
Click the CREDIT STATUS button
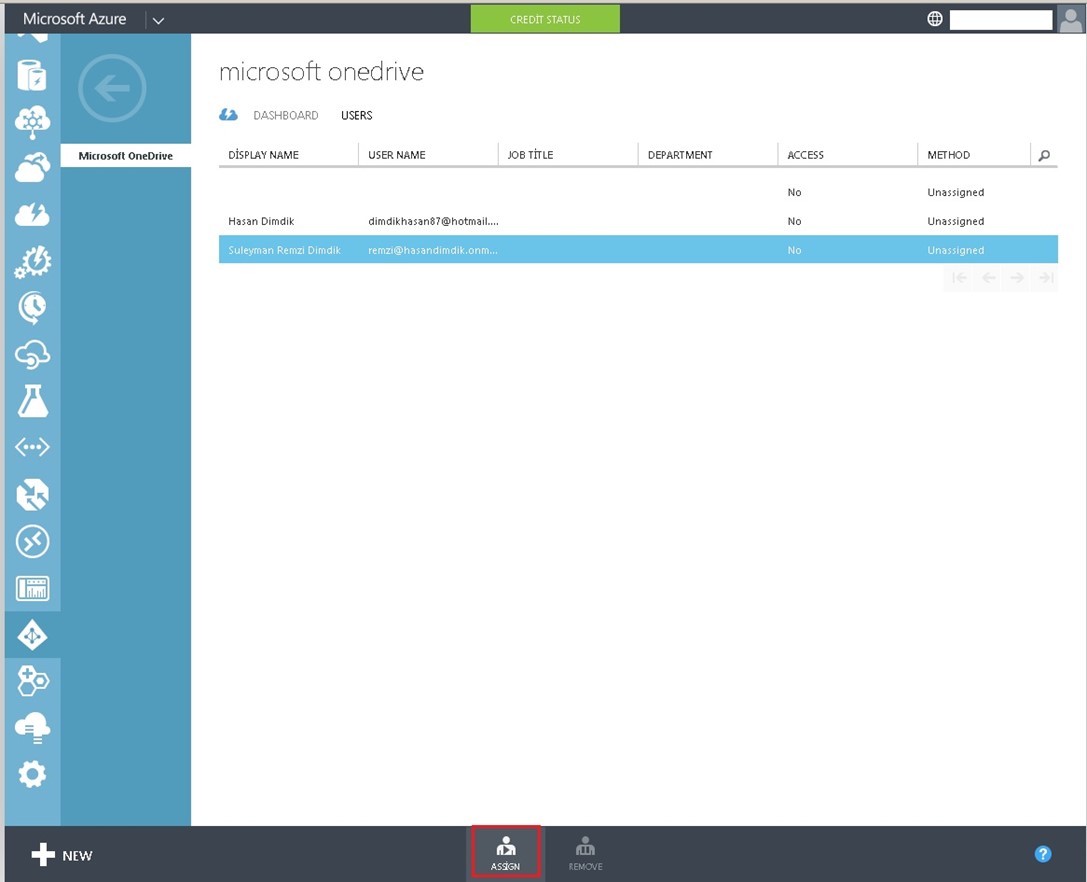(x=545, y=19)
